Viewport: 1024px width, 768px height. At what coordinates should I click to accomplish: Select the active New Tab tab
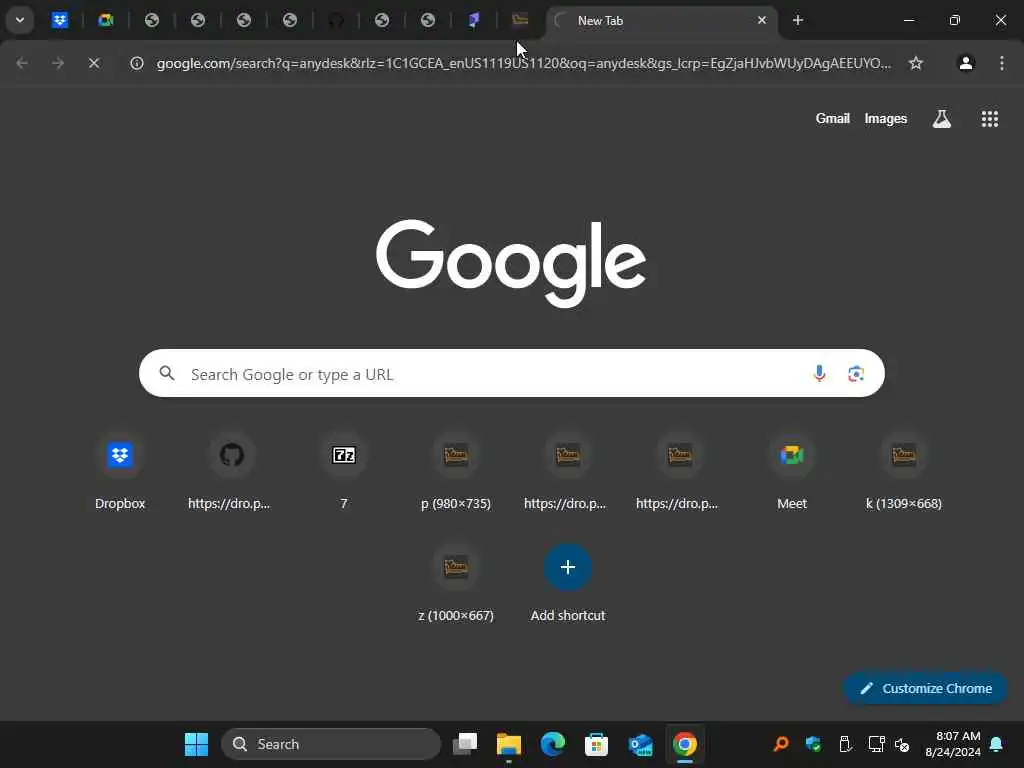[x=660, y=20]
